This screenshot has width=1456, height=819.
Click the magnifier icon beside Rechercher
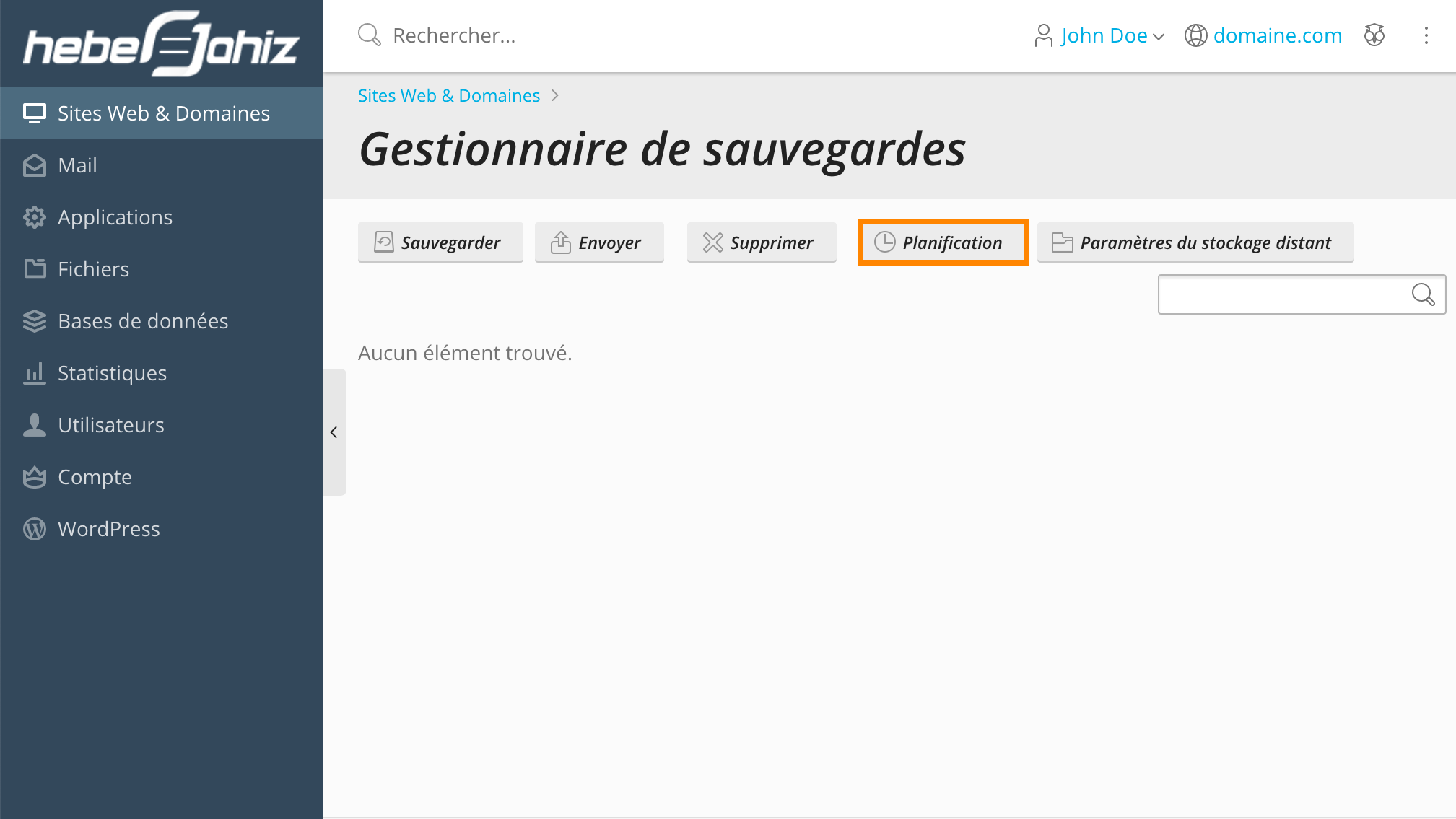click(369, 35)
